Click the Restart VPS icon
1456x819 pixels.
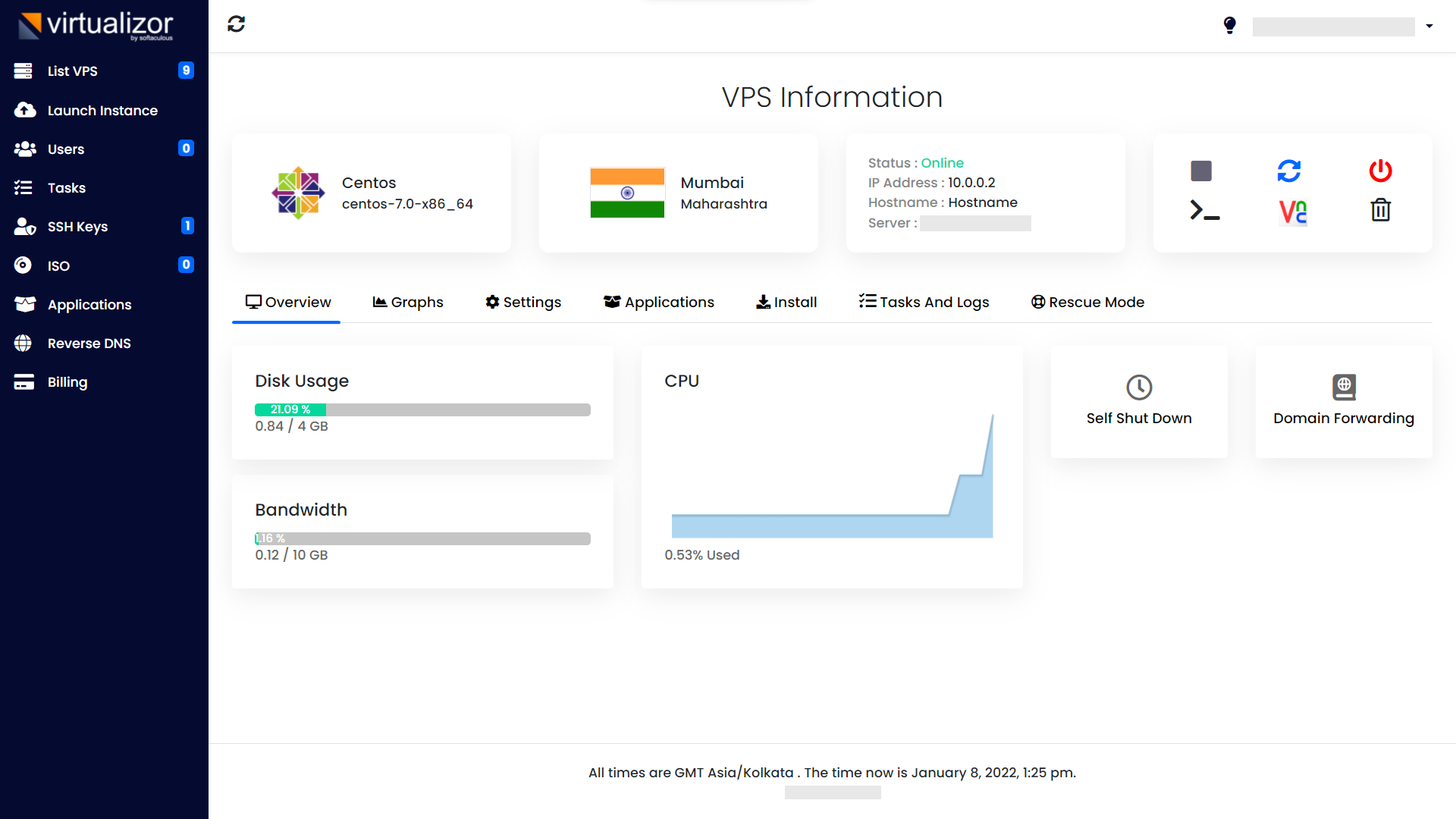(x=1289, y=170)
